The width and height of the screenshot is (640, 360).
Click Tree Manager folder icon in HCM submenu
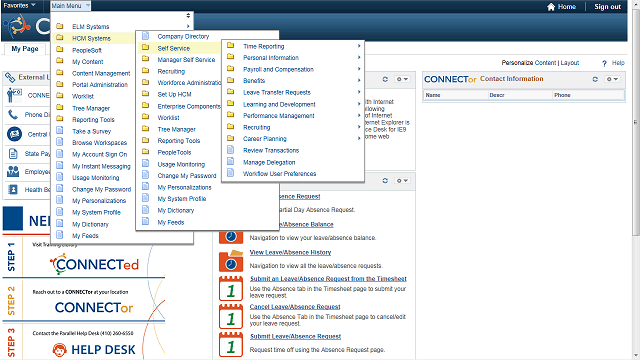click(x=145, y=129)
